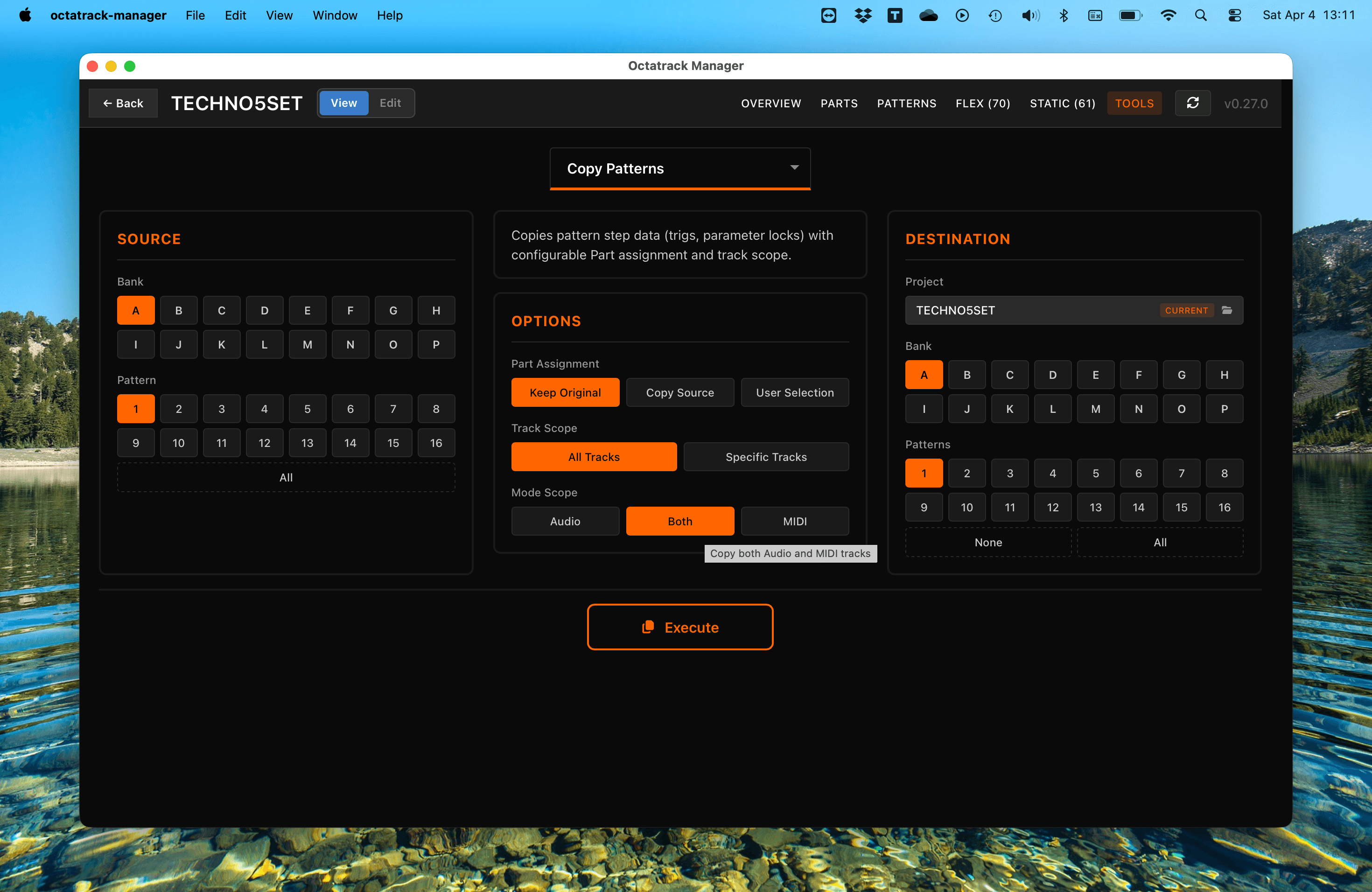This screenshot has height=892, width=1372.
Task: Choose Specific Tracks scope
Action: (x=765, y=457)
